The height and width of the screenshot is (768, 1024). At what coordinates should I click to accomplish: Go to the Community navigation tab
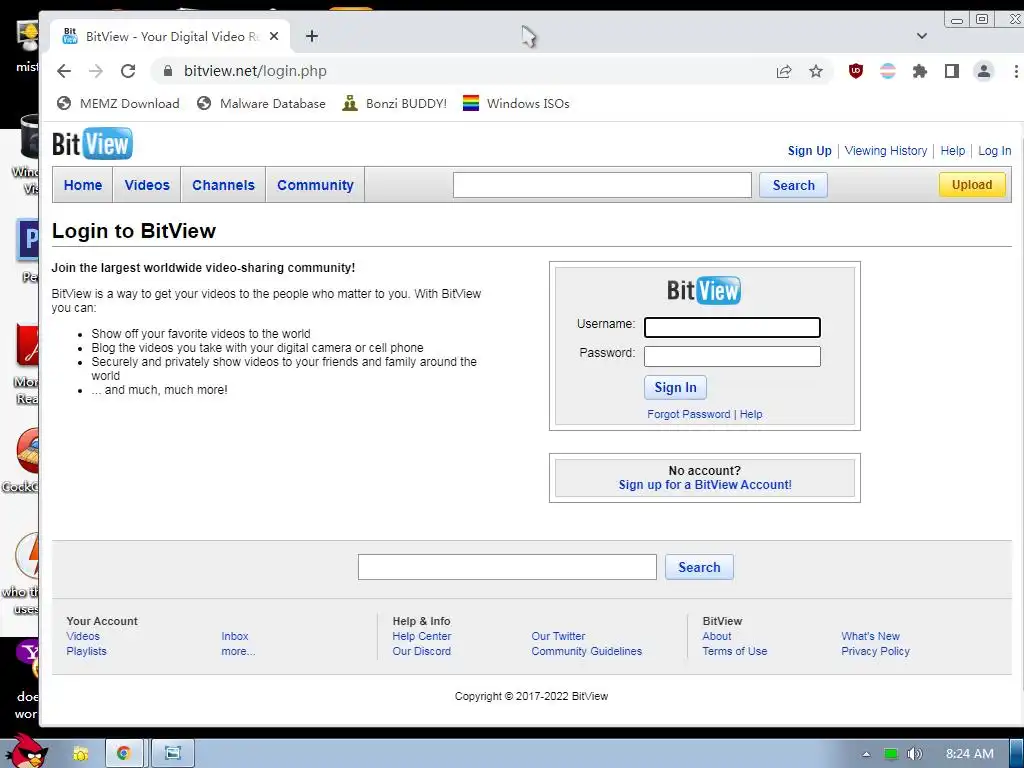315,185
